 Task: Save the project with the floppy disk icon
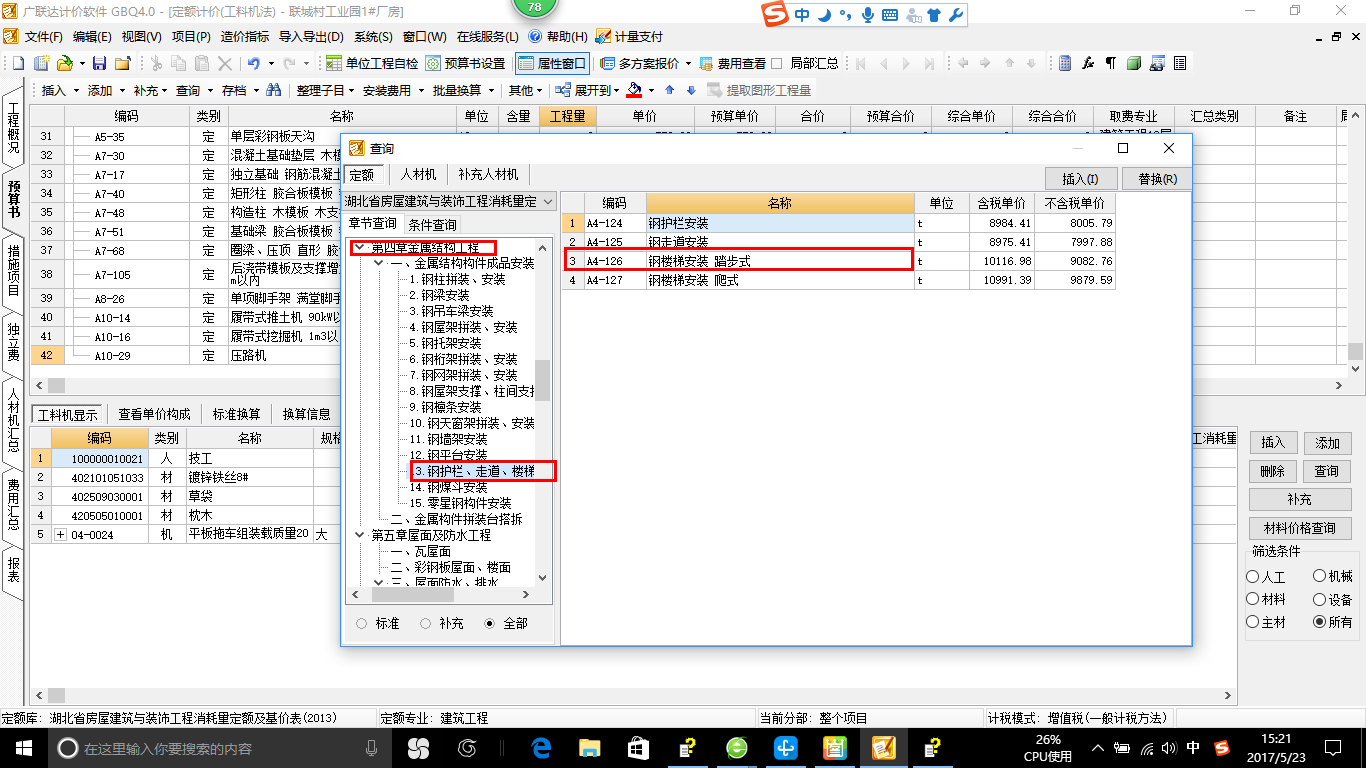(99, 63)
